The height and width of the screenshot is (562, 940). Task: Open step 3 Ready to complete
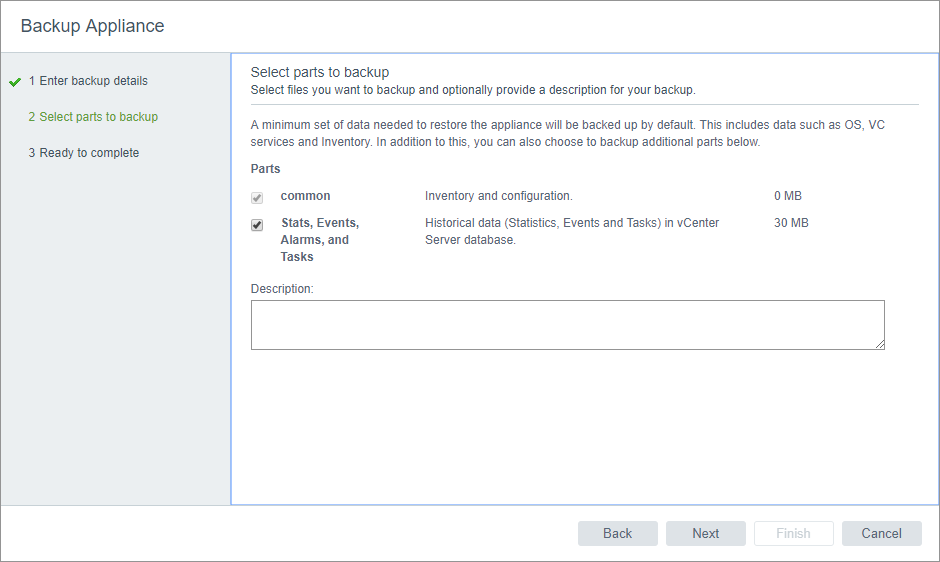coord(83,153)
